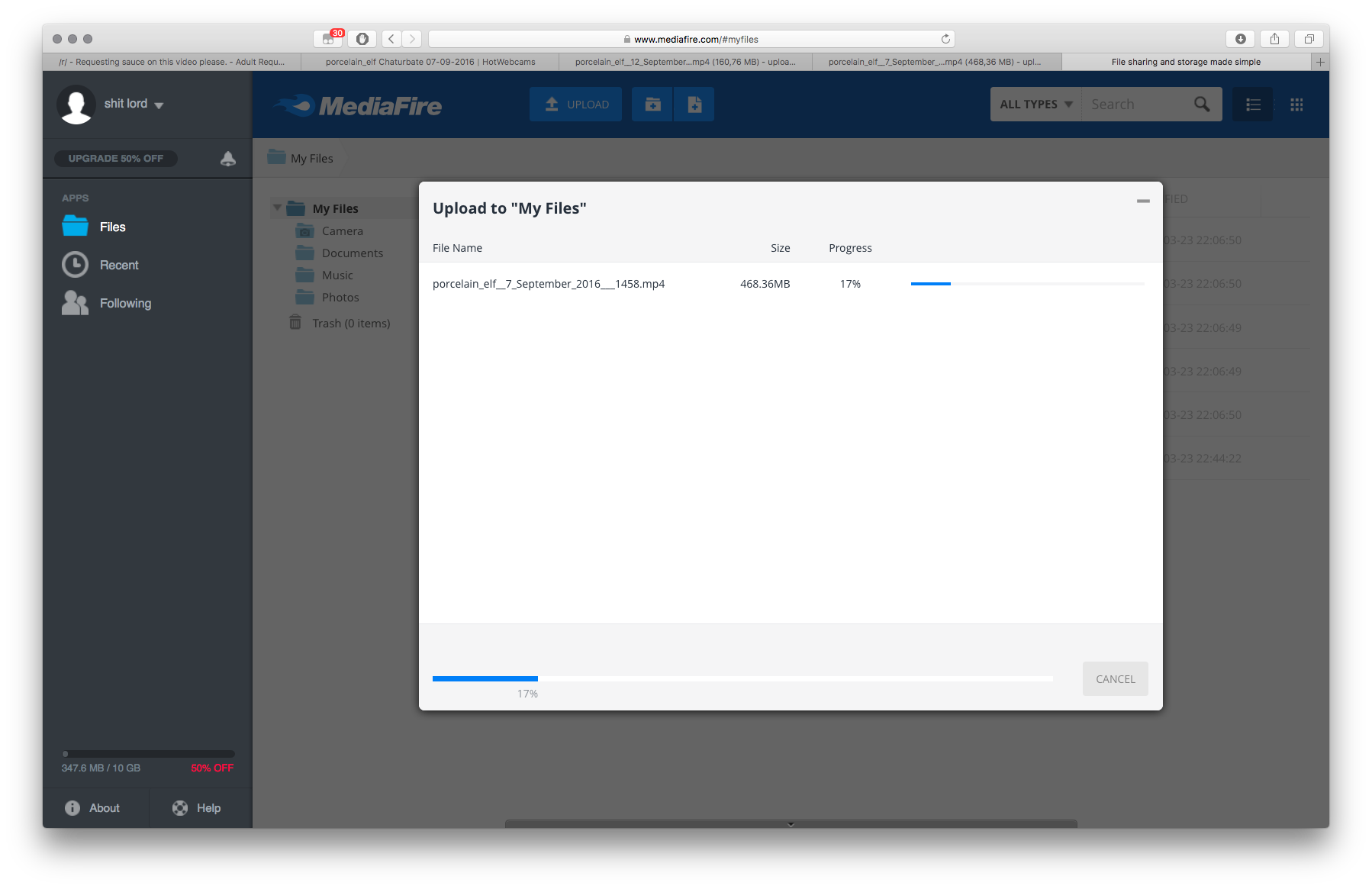Image resolution: width=1372 pixels, height=889 pixels.
Task: Switch to porcelain_elf__12_September tab
Action: pos(685,62)
